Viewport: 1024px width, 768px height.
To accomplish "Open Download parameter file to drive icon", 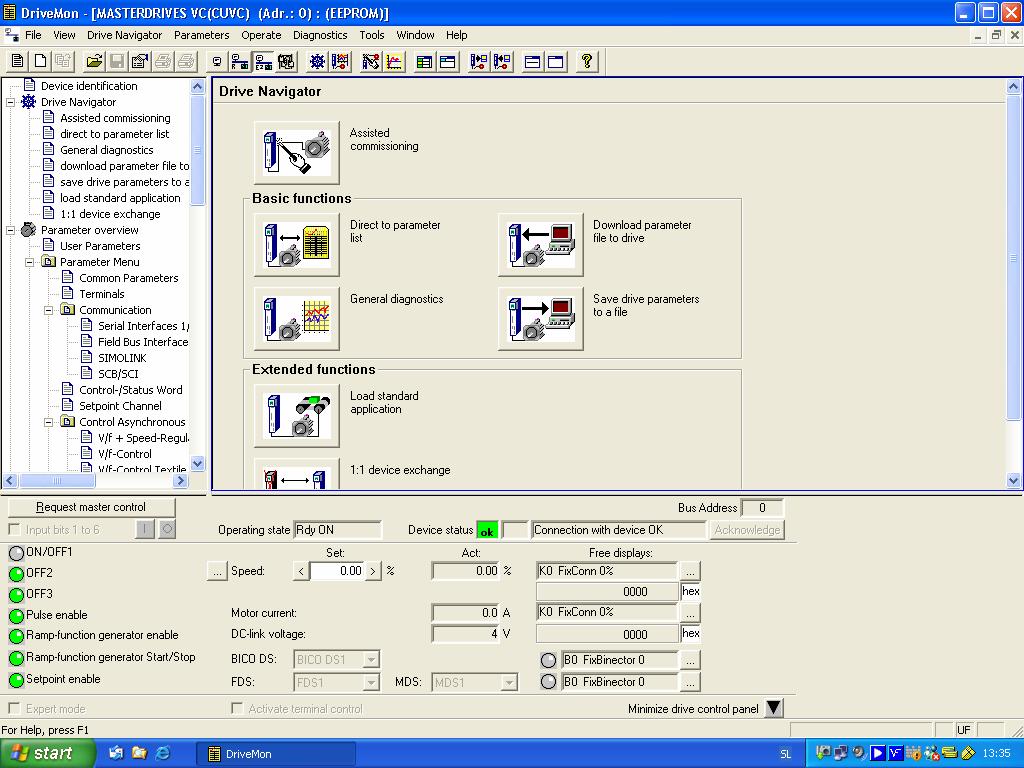I will coord(541,244).
